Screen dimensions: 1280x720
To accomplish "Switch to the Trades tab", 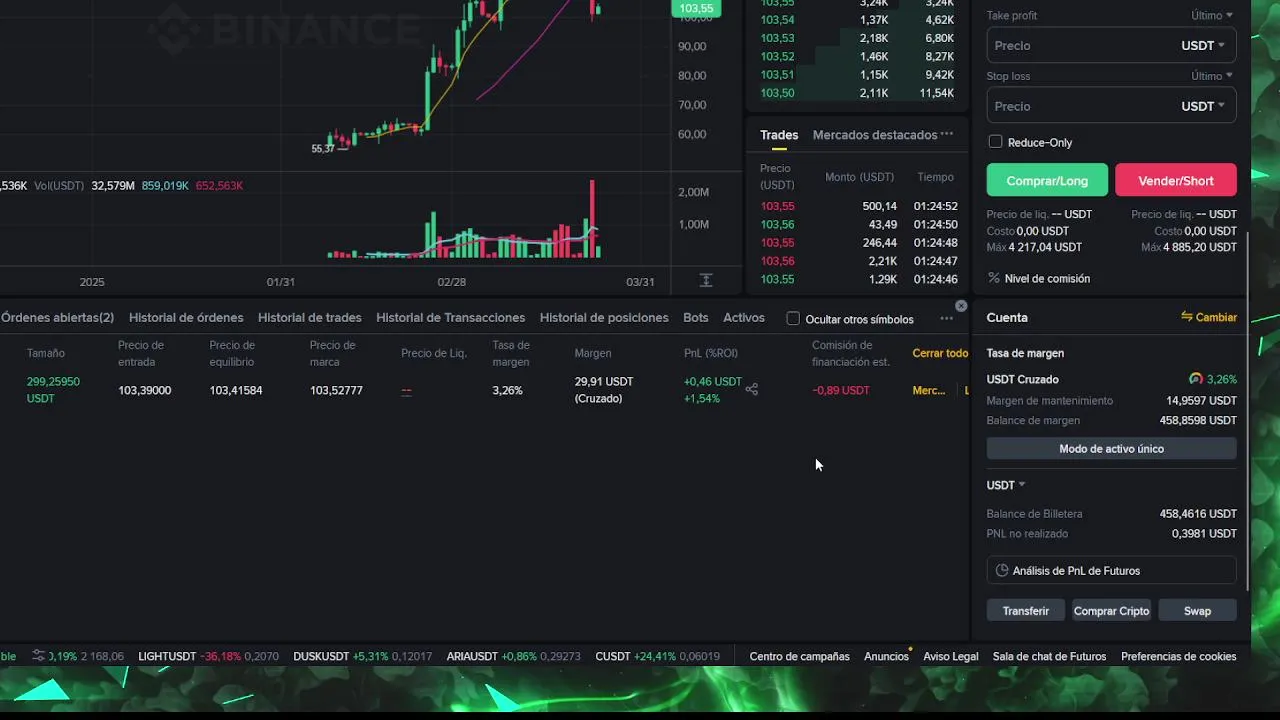I will [x=779, y=135].
